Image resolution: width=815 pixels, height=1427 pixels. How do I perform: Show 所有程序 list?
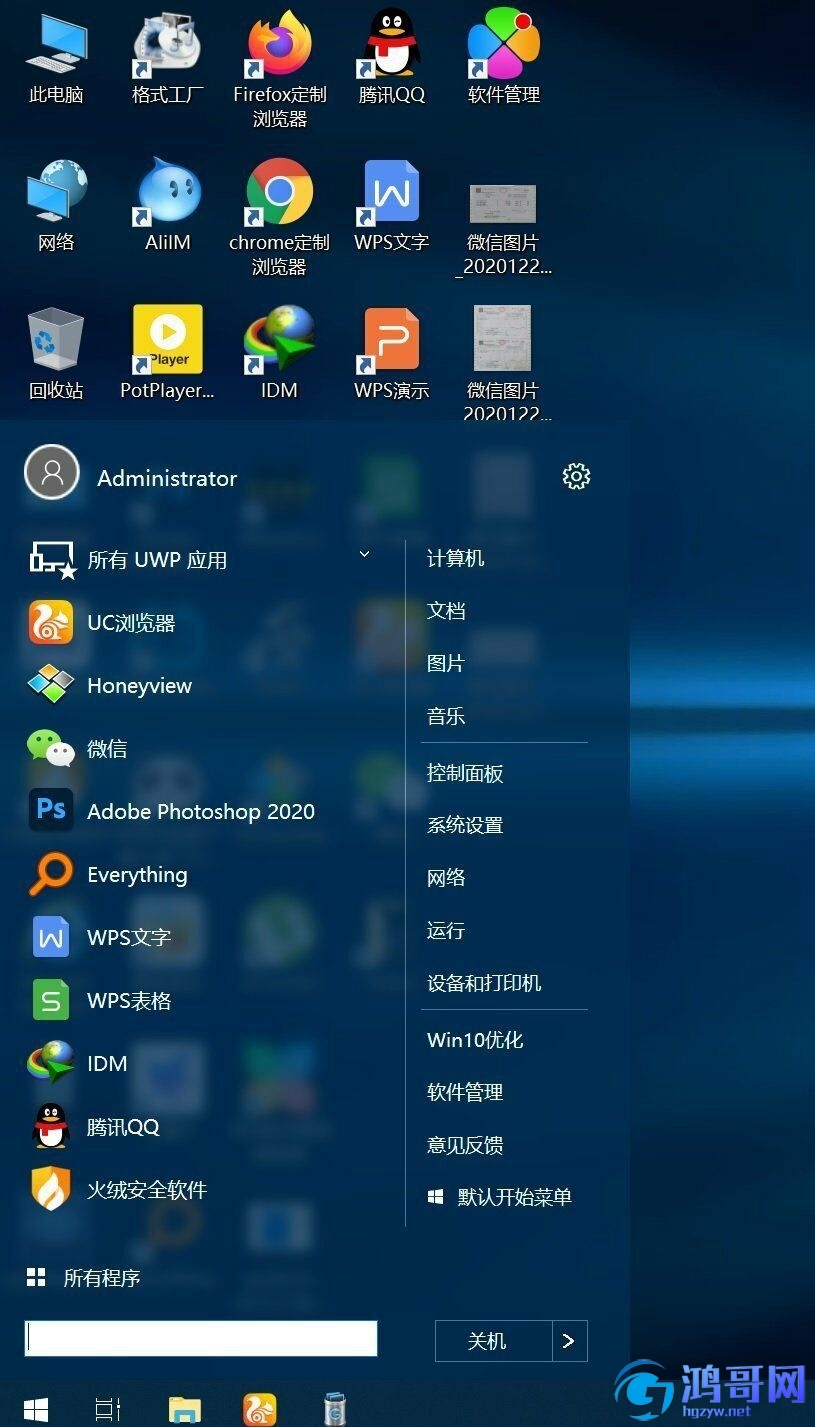84,1277
